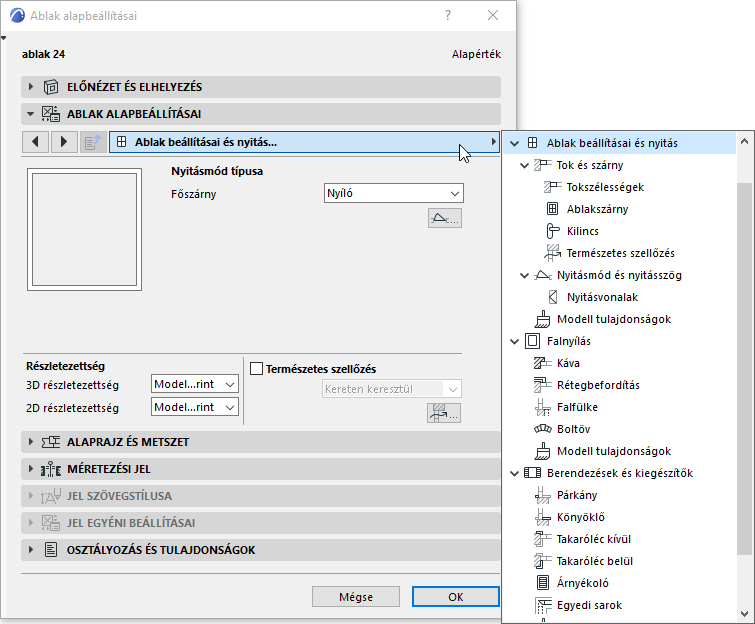Enable the Természetes szellőzés checkbox

(x=257, y=369)
